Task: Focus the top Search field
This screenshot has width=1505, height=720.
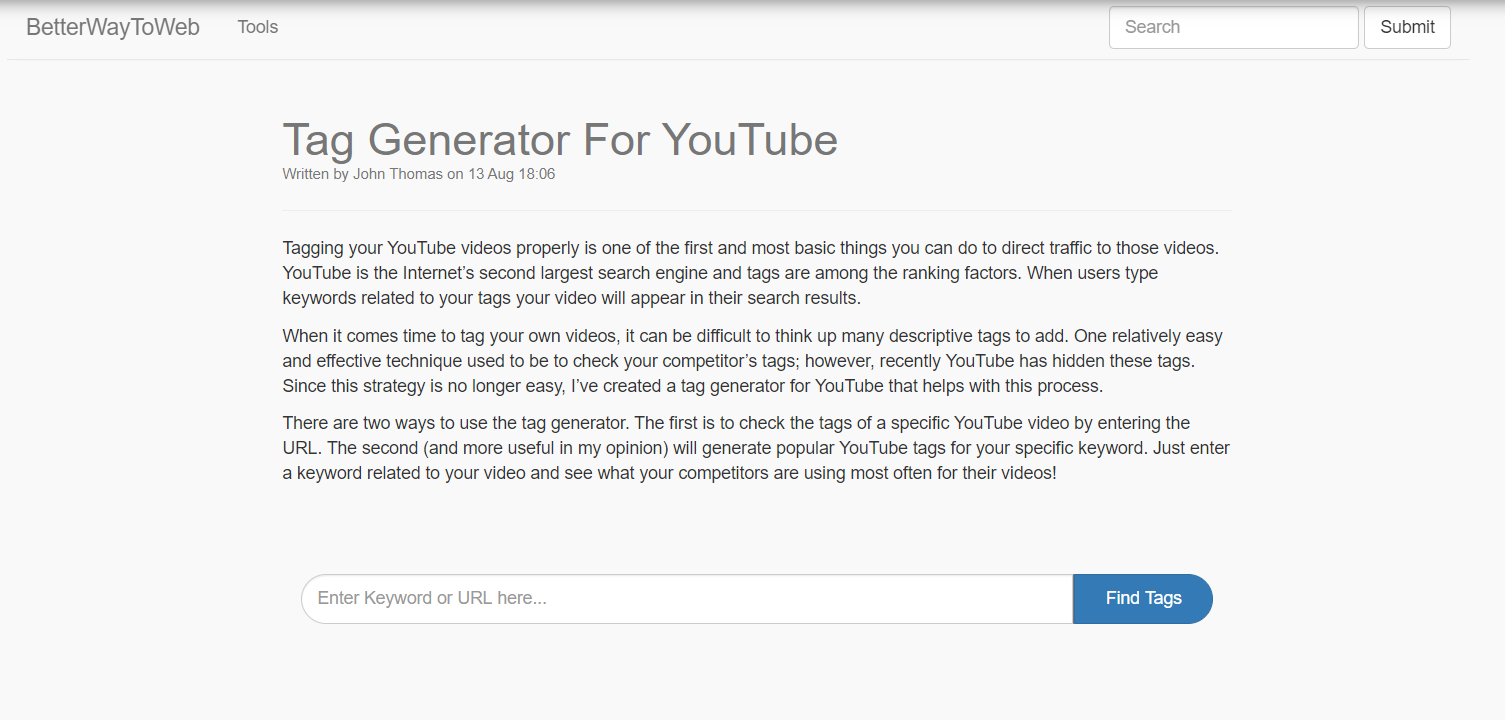Action: (x=1233, y=27)
